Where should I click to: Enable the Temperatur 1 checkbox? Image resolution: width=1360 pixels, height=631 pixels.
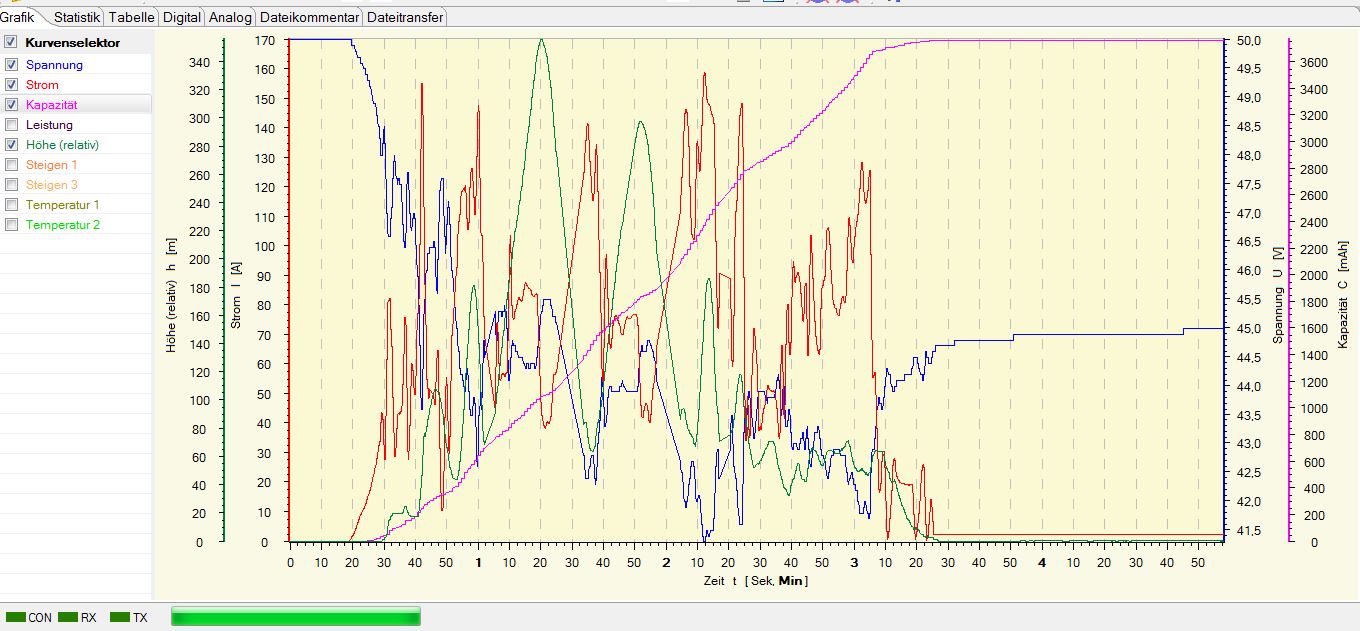click(11, 205)
